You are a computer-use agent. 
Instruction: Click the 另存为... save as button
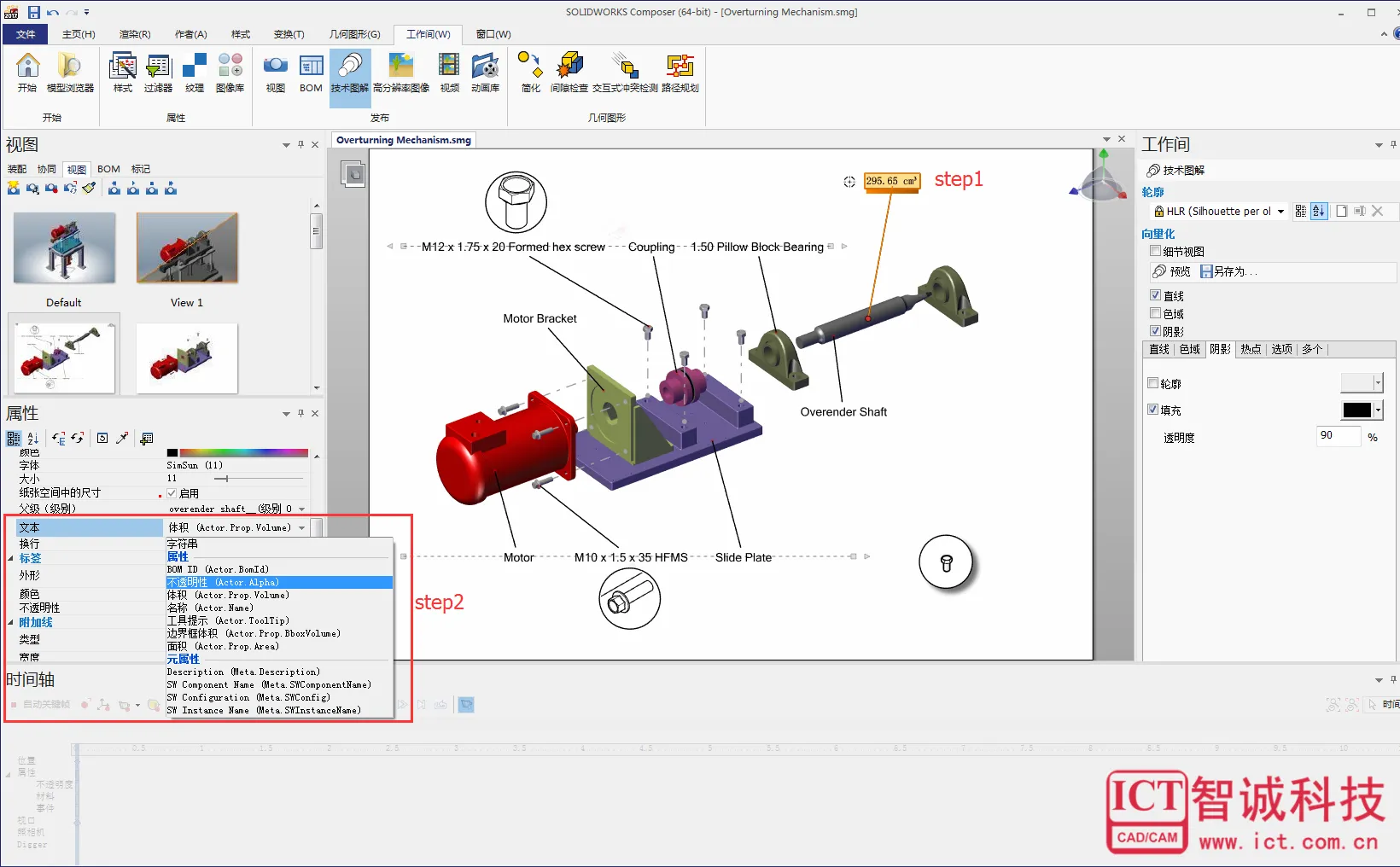coord(1228,271)
